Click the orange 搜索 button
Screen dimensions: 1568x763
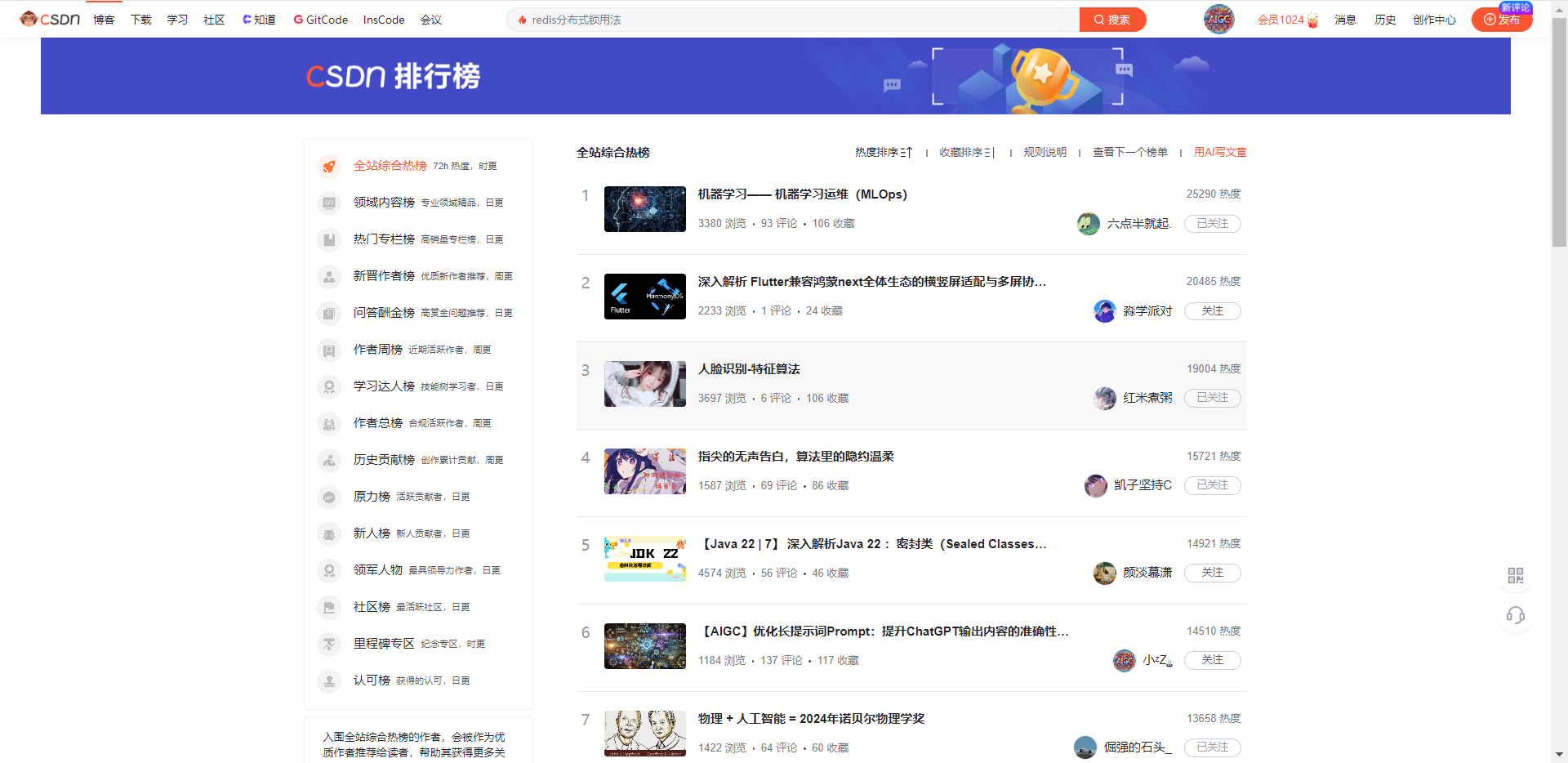click(x=1112, y=20)
